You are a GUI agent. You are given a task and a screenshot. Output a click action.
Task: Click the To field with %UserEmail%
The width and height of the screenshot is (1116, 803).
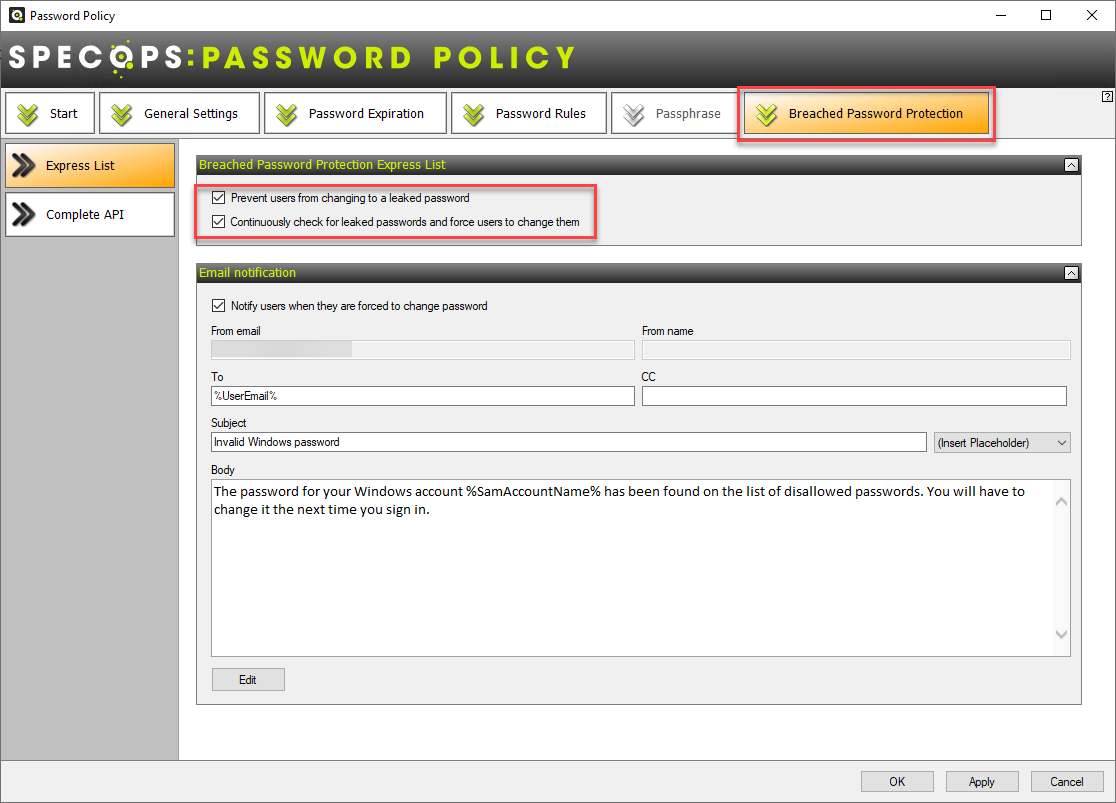tap(423, 396)
